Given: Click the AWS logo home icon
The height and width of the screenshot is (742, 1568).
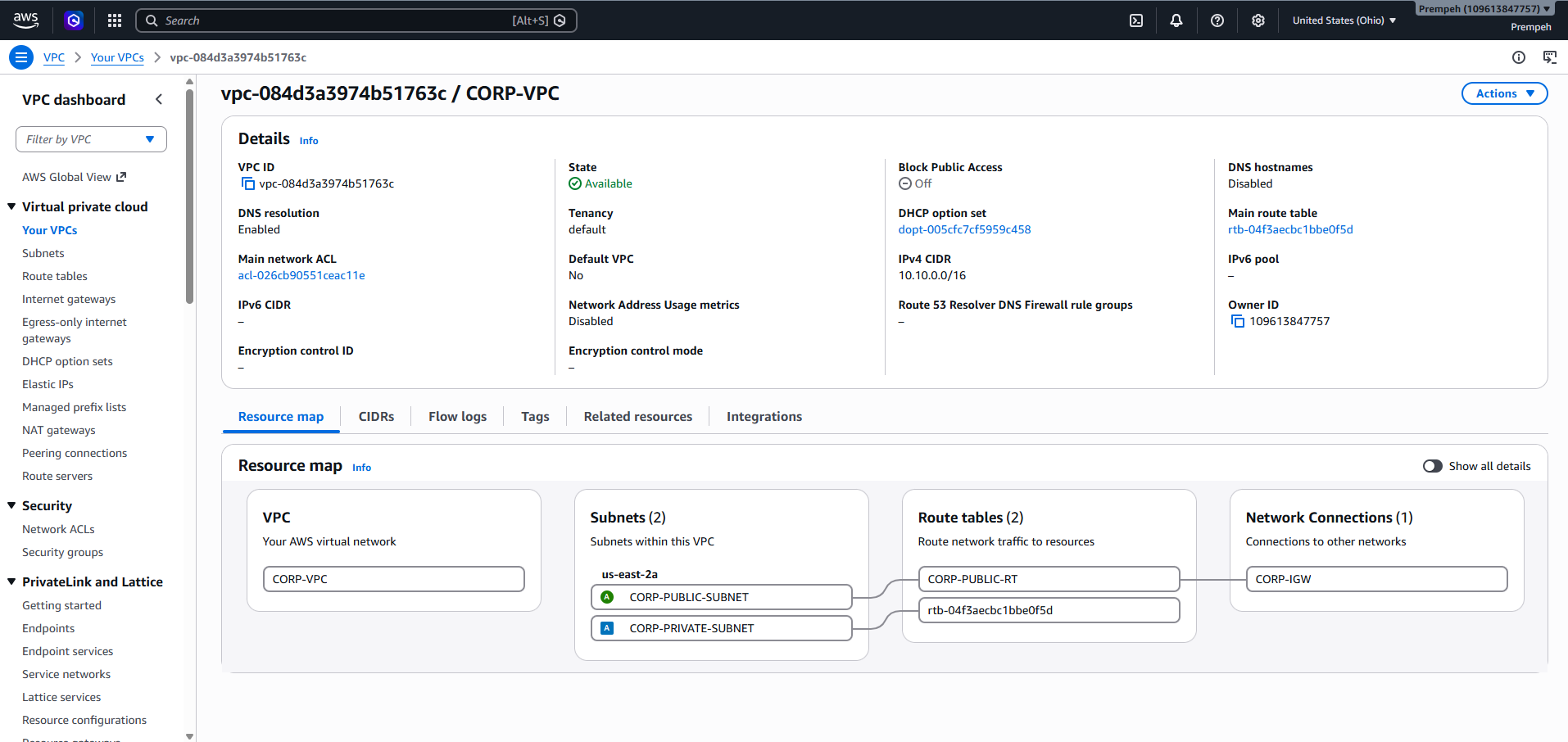Looking at the screenshot, I should (25, 20).
